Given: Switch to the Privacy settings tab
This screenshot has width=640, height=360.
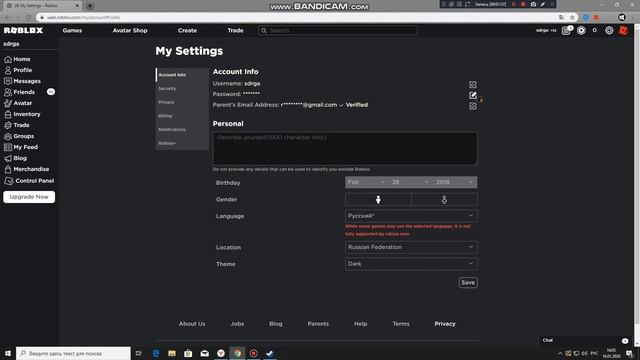Looking at the screenshot, I should click(182, 102).
